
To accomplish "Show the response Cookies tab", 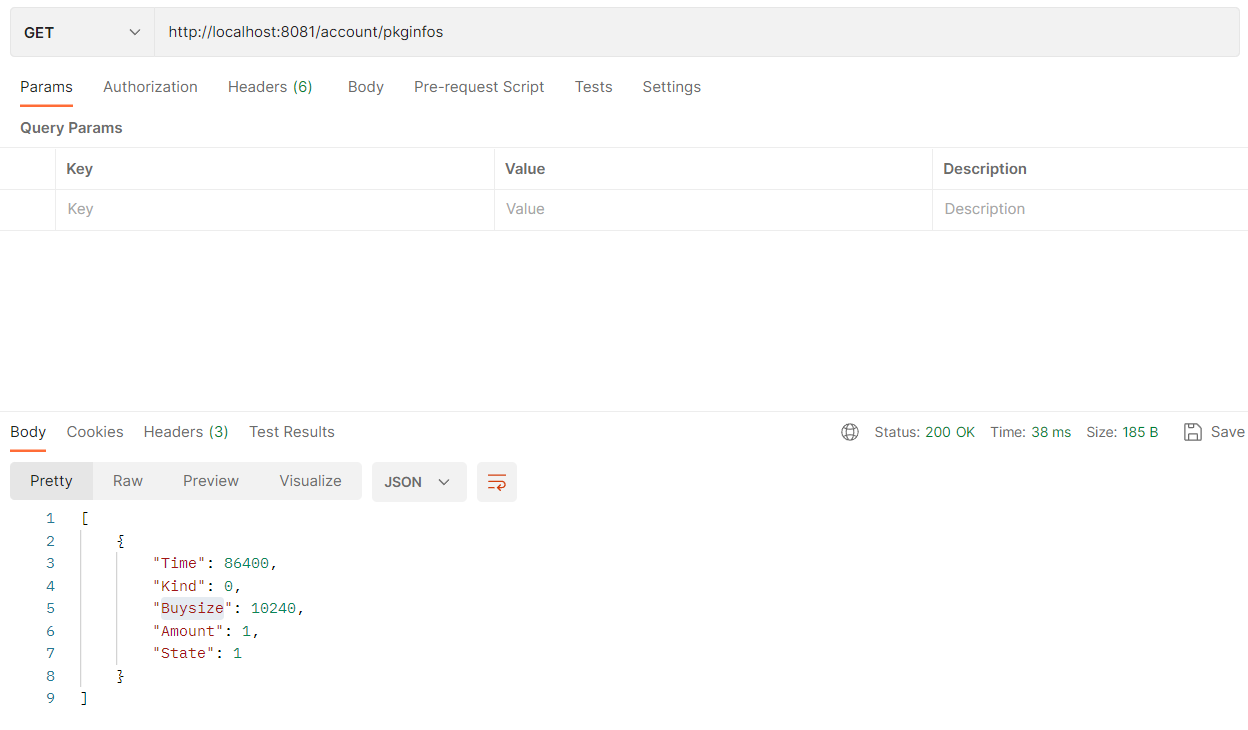I will click(95, 432).
